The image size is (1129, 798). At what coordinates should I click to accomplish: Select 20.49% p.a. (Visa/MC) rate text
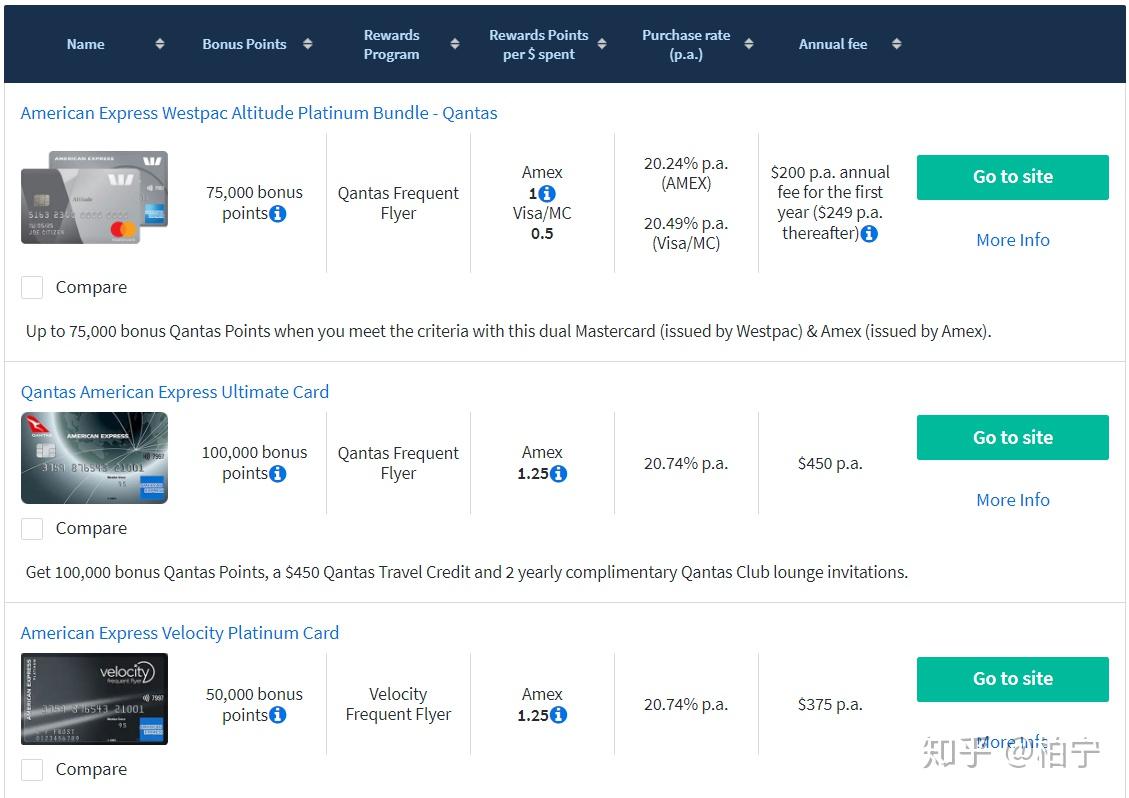point(685,233)
